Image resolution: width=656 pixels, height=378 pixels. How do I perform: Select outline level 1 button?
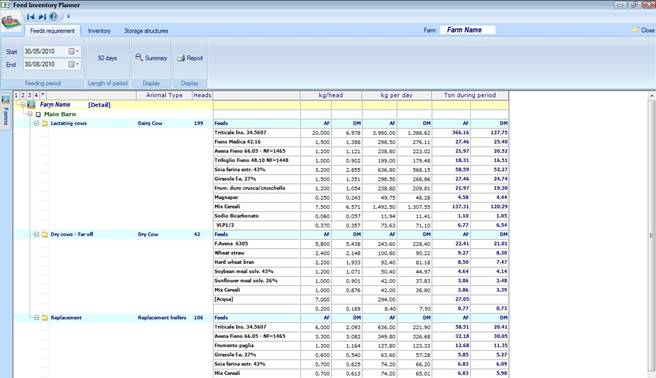click(x=16, y=95)
